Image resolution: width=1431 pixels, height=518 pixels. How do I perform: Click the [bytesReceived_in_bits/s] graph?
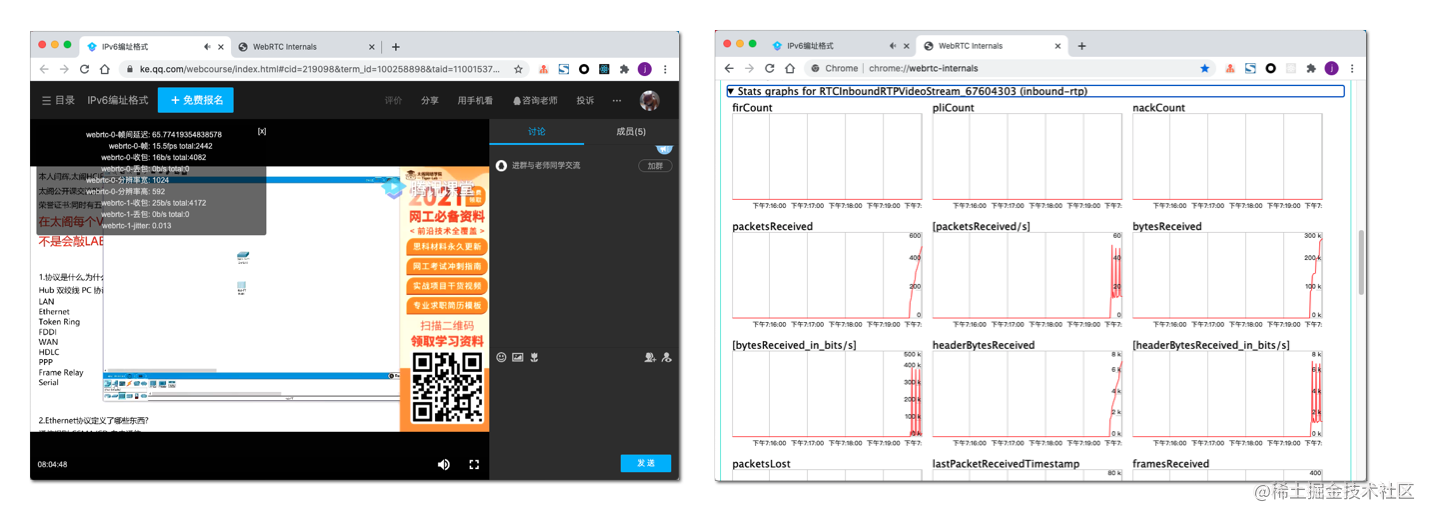tap(827, 394)
